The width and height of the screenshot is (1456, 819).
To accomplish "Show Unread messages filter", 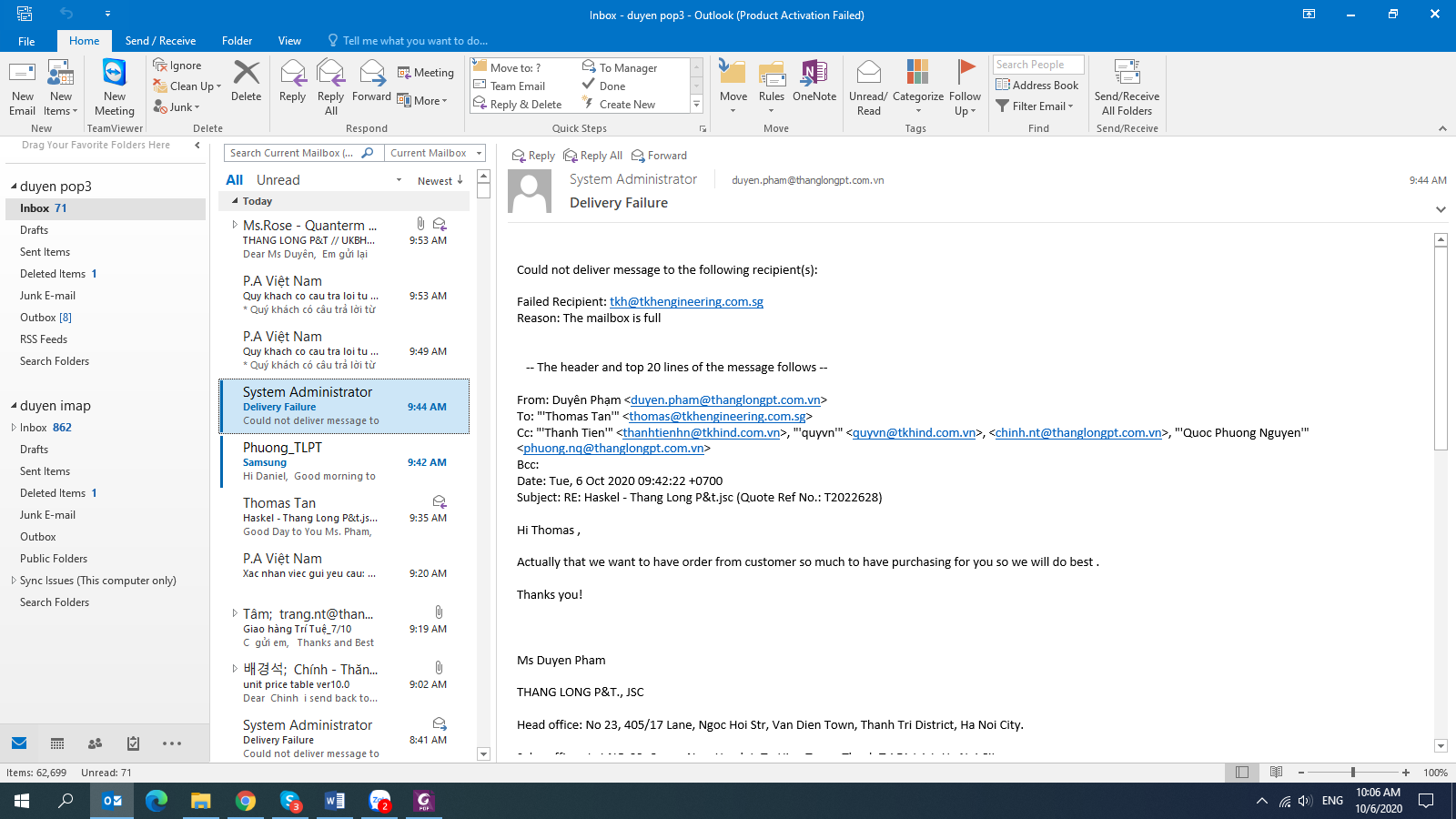I will click(278, 180).
